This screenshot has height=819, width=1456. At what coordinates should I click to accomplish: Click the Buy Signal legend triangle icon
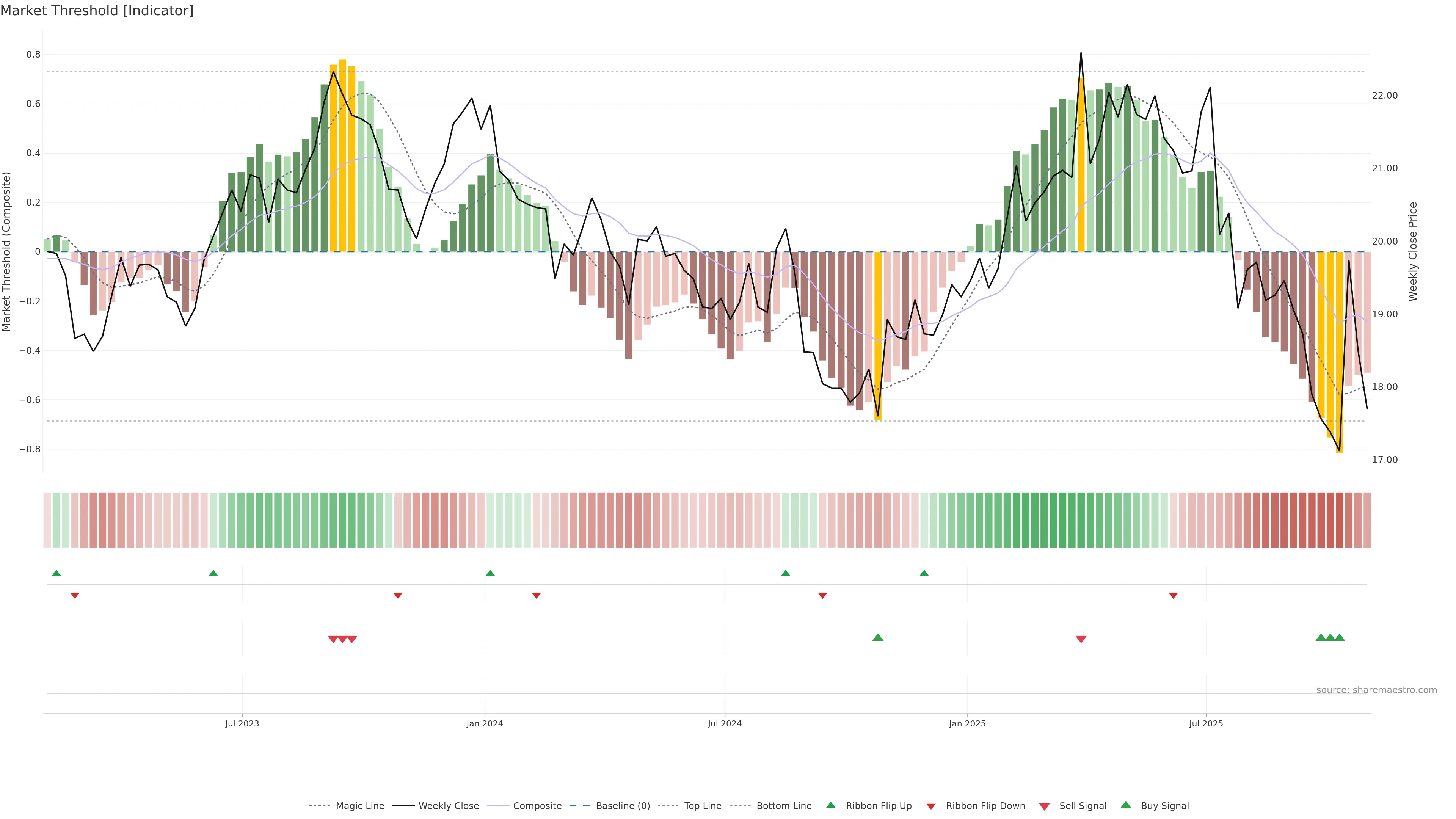[x=1125, y=805]
